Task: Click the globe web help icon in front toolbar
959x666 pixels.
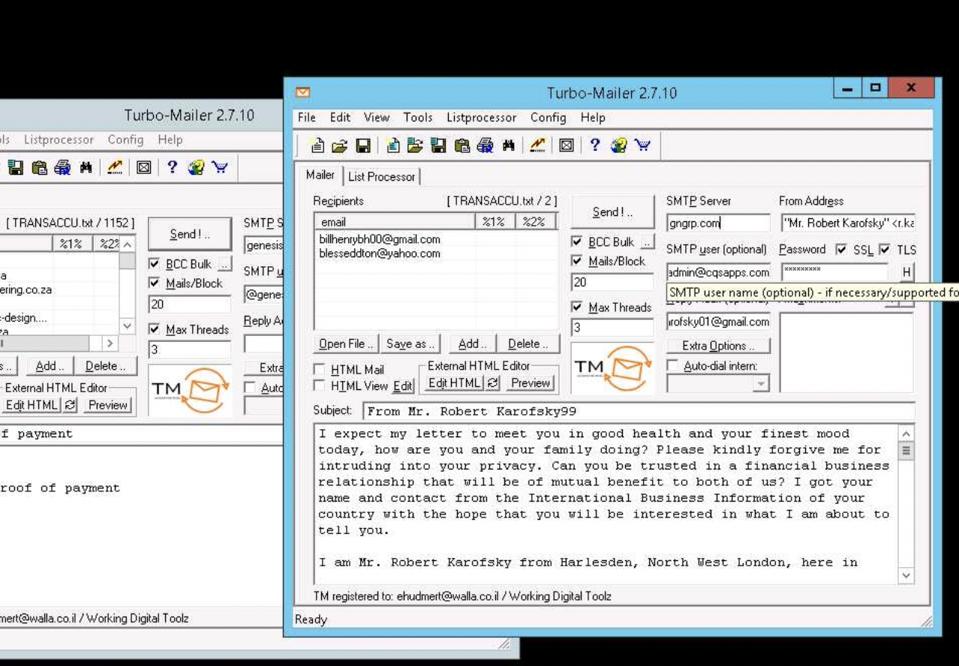Action: (619, 146)
